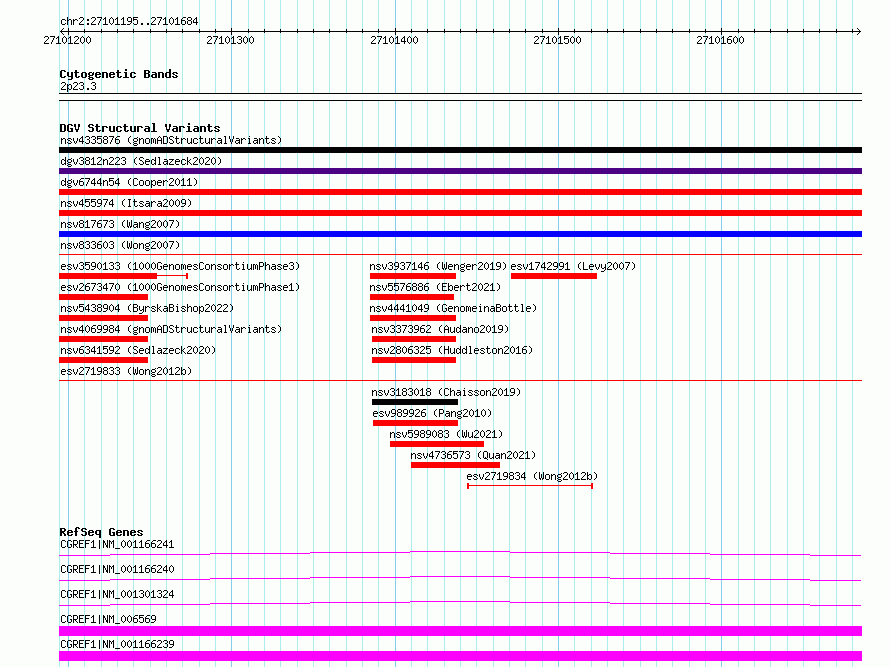Open esv2719833 Wong2012b variant label

pos(126,371)
